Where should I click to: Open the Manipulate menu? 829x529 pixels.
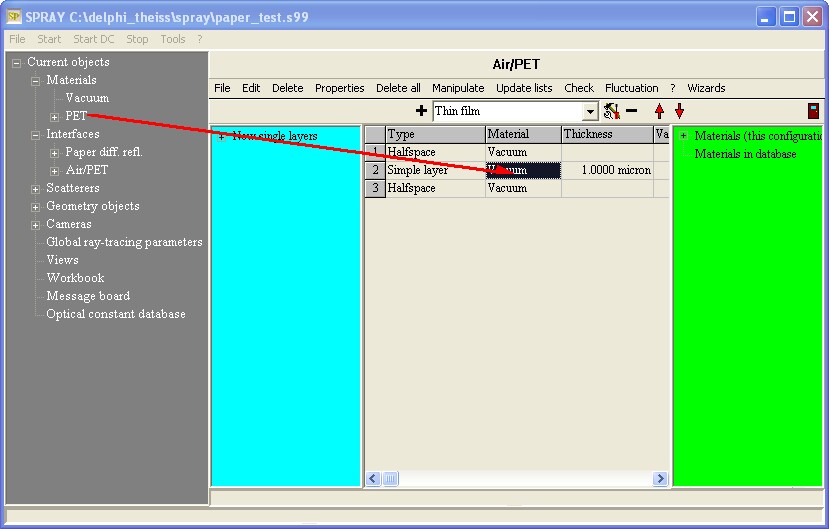click(458, 88)
